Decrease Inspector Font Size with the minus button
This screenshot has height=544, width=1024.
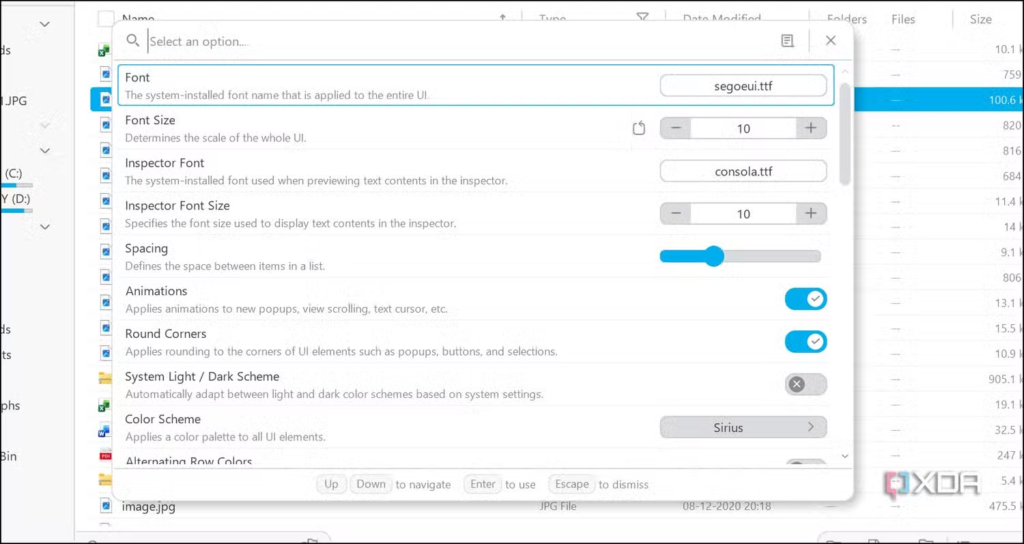pyautogui.click(x=676, y=214)
